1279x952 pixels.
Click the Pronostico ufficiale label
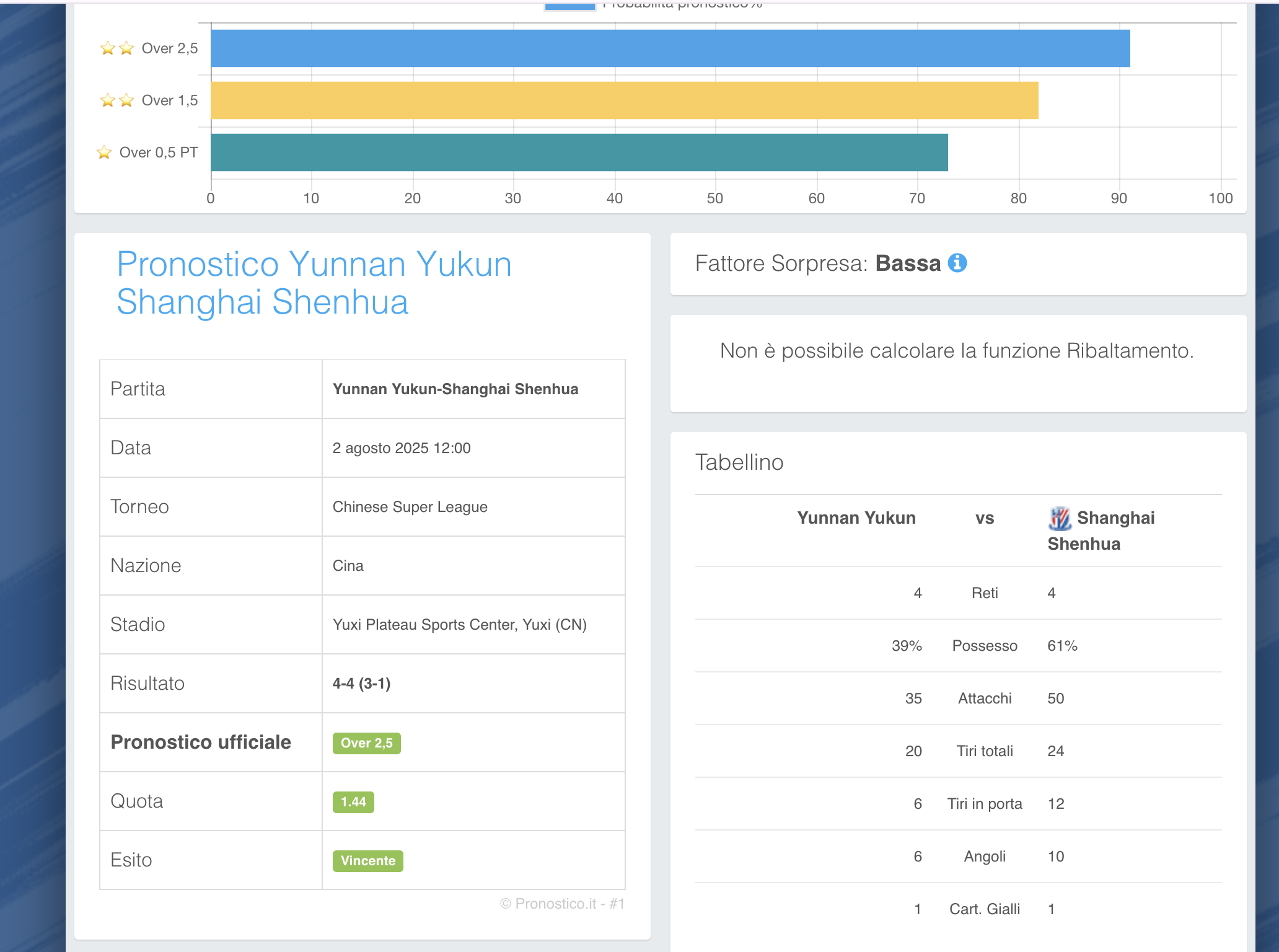(x=201, y=743)
